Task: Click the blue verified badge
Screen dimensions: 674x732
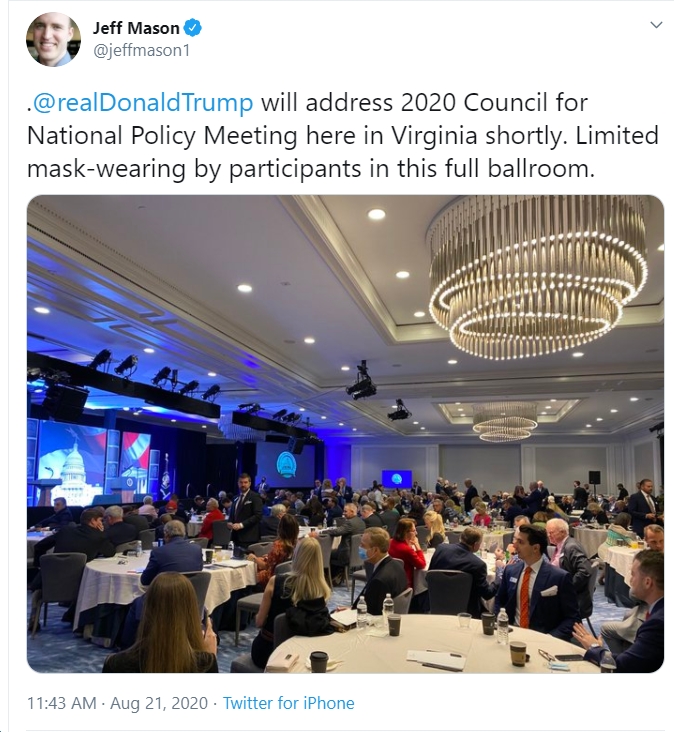Action: [x=192, y=28]
